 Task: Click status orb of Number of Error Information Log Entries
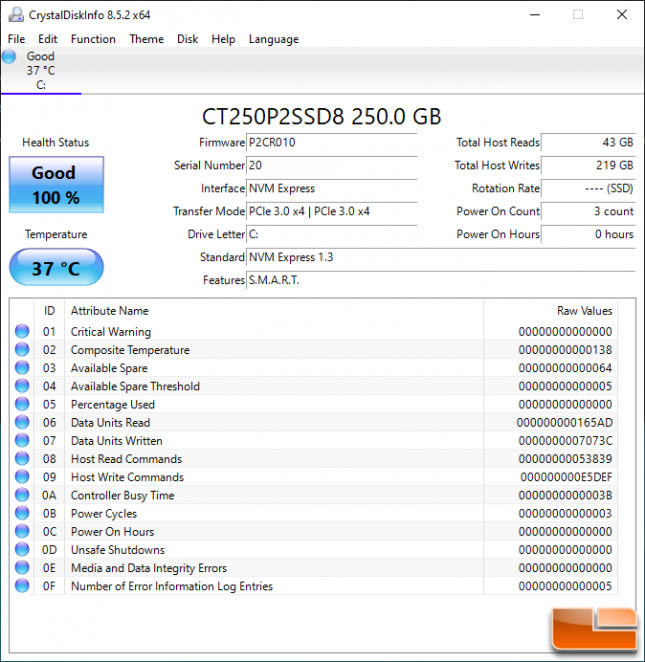click(x=22, y=586)
